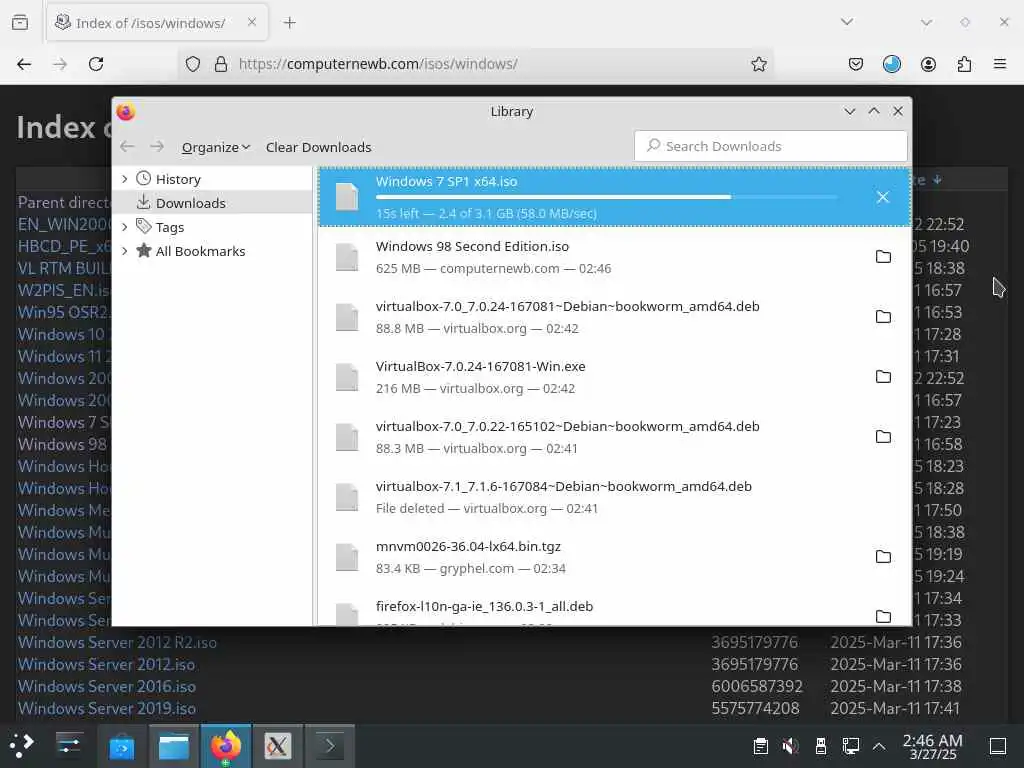Open KDE application launcher
The height and width of the screenshot is (768, 1024).
point(22,746)
